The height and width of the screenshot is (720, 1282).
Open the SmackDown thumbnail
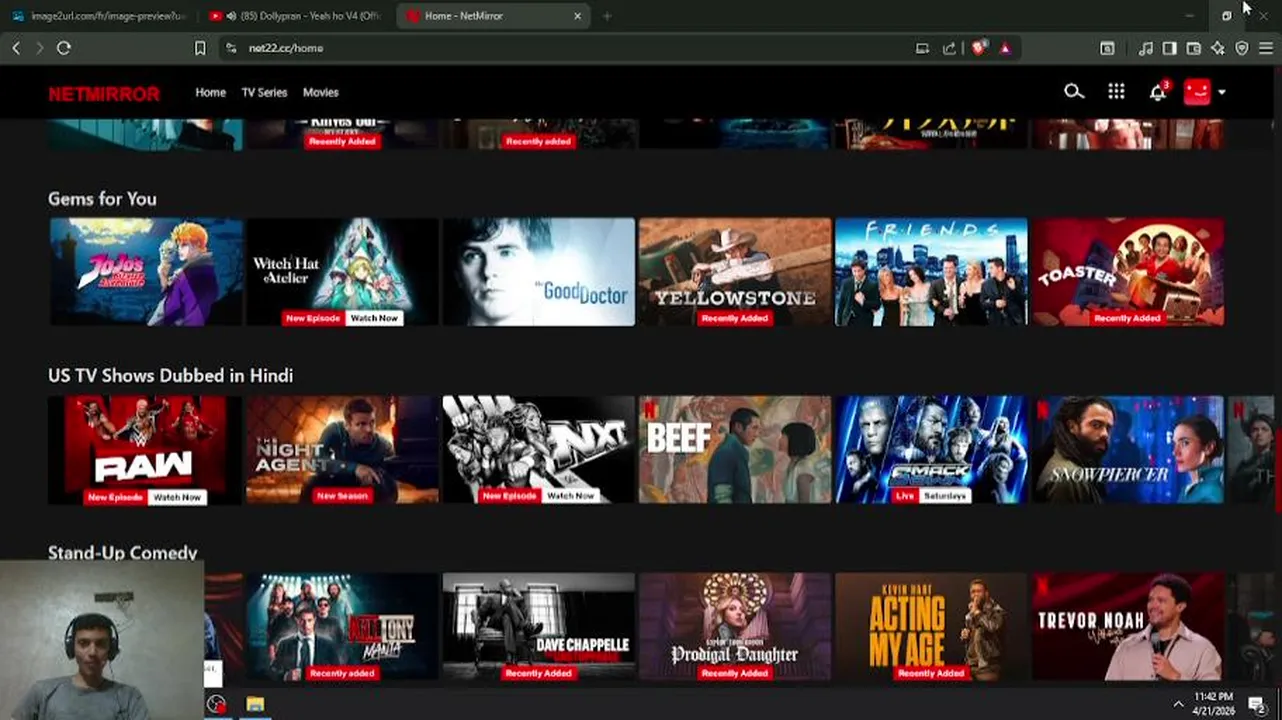pos(931,450)
